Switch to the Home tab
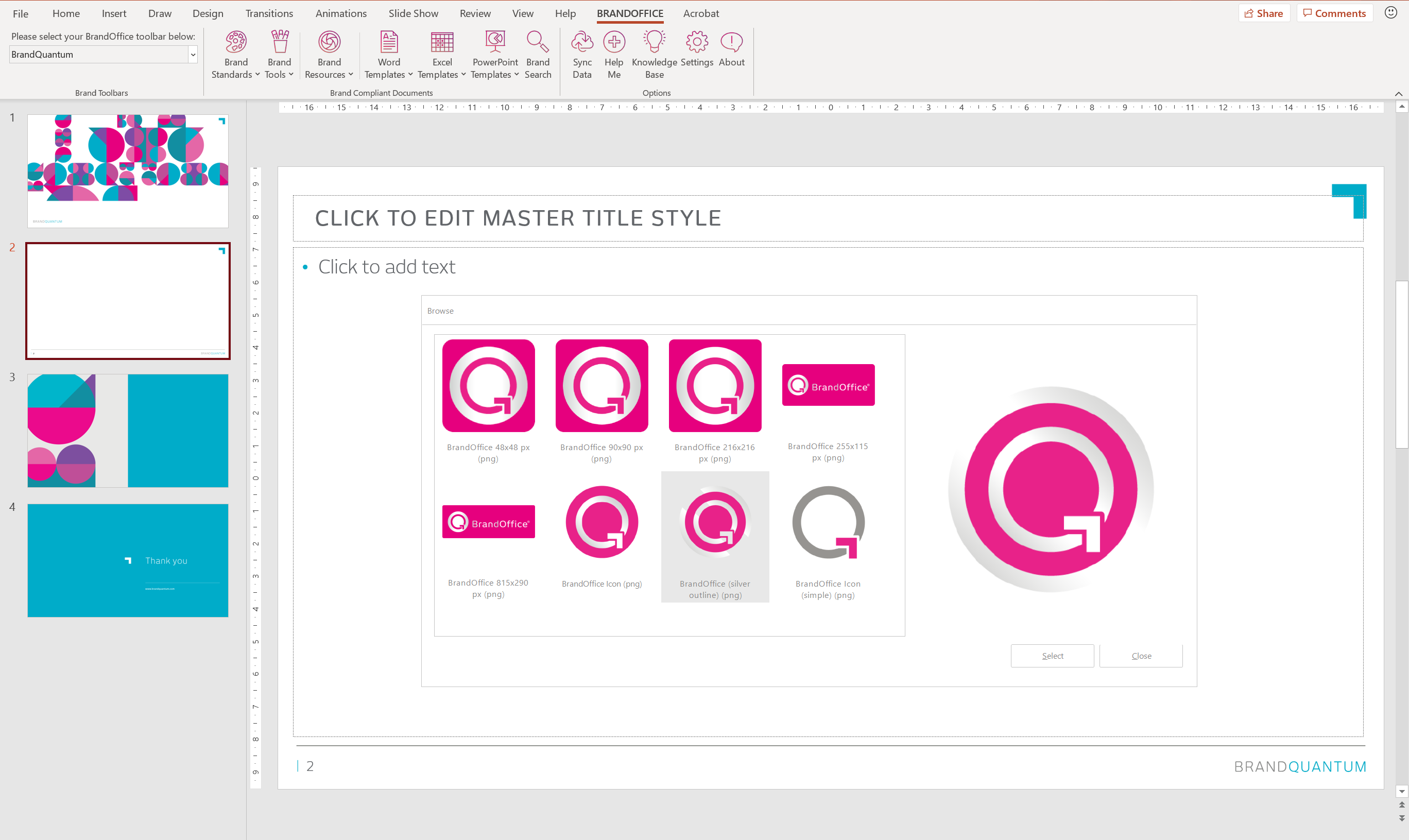Viewport: 1409px width, 840px height. [65, 13]
